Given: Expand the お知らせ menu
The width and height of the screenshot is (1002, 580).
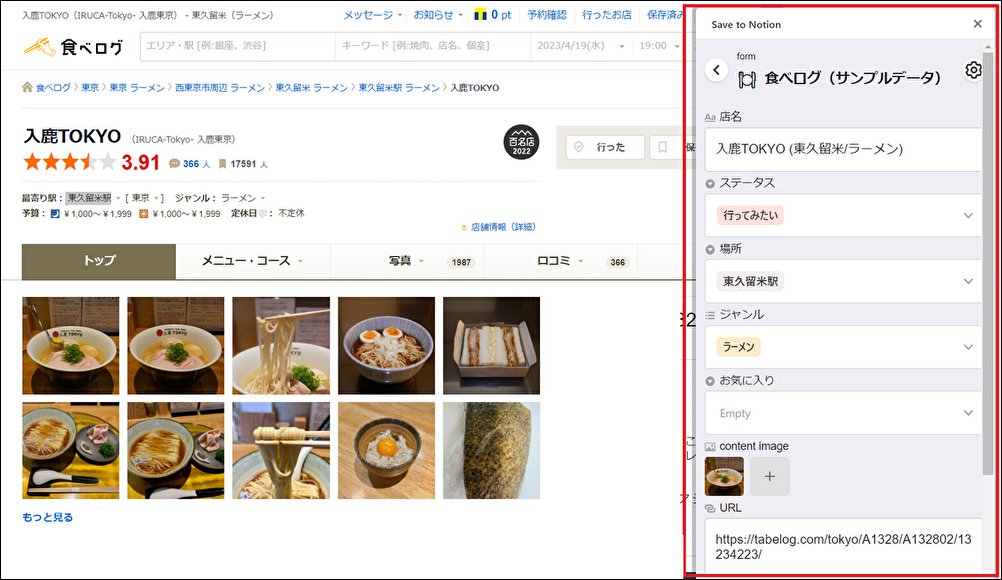Looking at the screenshot, I should [x=438, y=15].
